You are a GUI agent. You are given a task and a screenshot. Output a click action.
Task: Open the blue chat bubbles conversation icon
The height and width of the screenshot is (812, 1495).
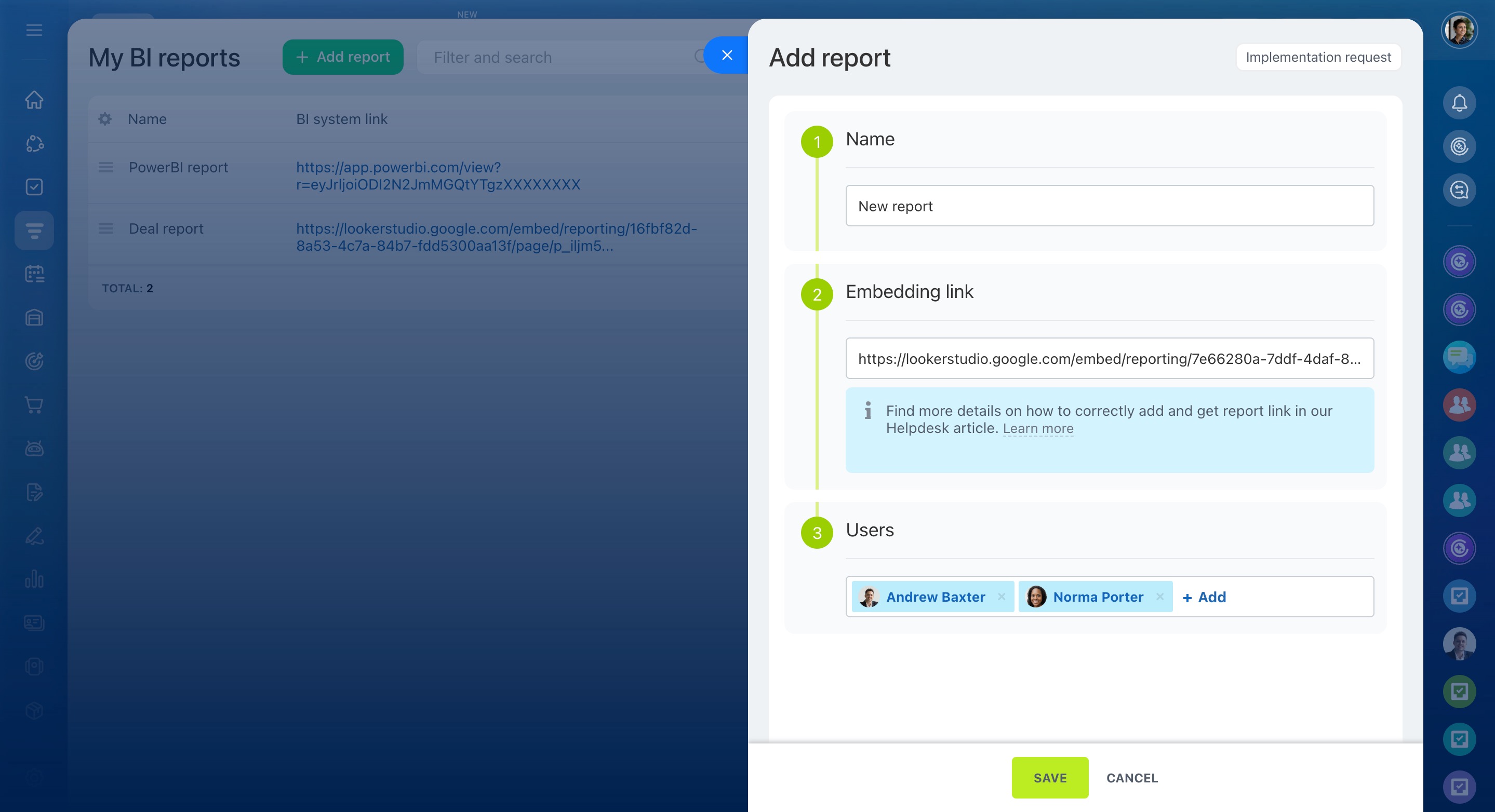coord(1459,357)
